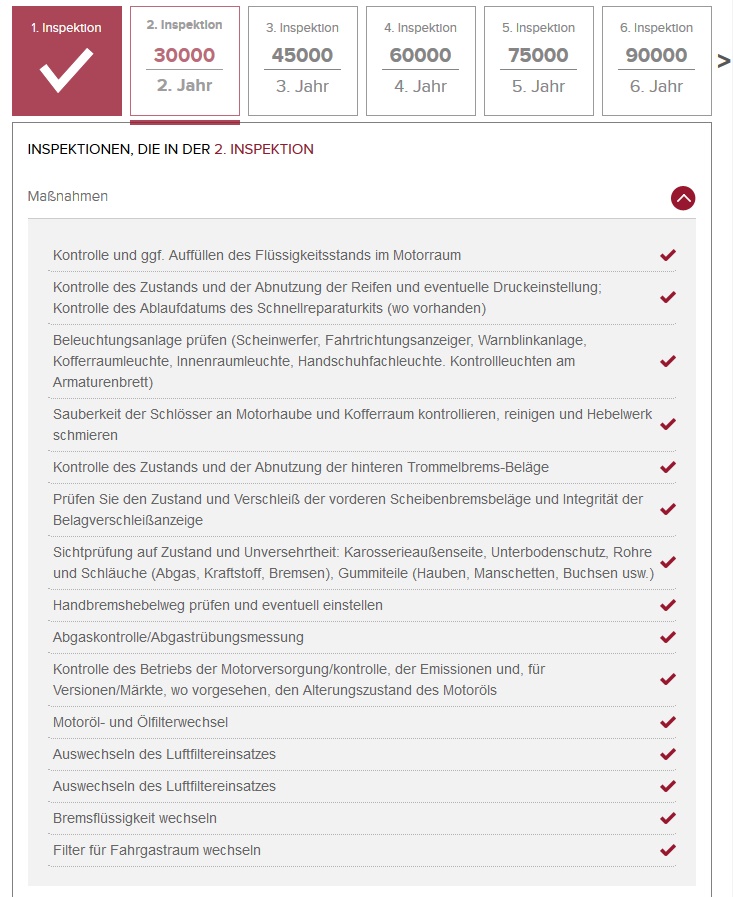Image resolution: width=733 pixels, height=897 pixels.
Task: Toggle the Beleuchtungsanlage prüfen checkmark
Action: point(668,361)
